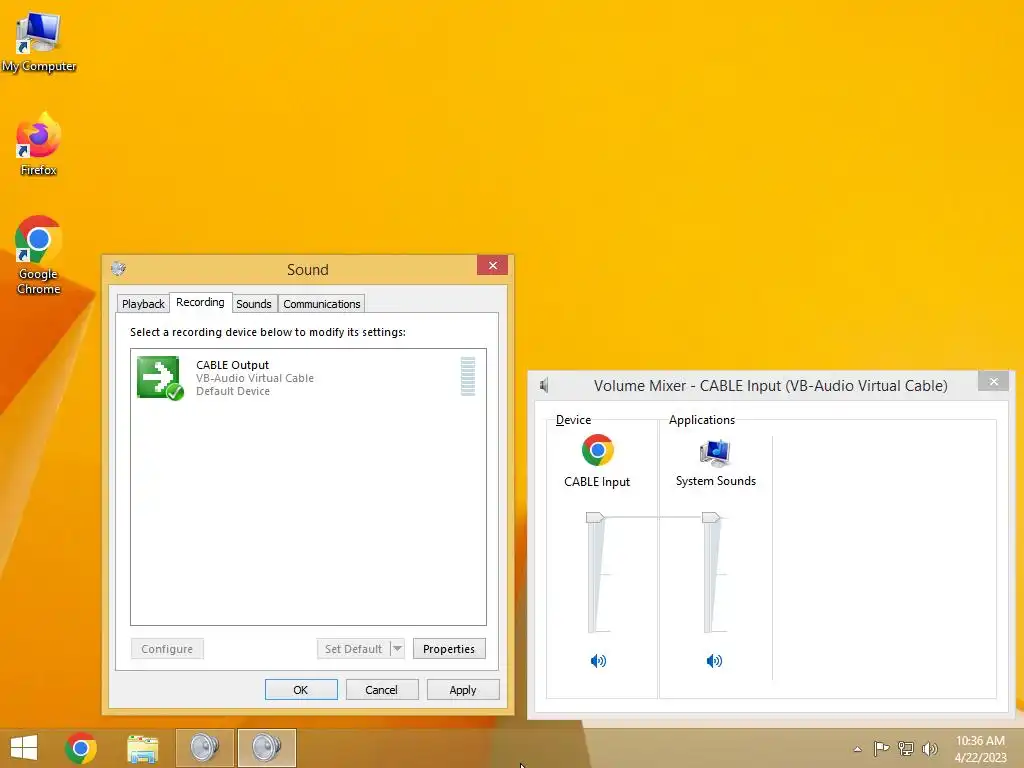Click the 'System Sounds' label
Image resolution: width=1024 pixels, height=768 pixels.
click(716, 481)
